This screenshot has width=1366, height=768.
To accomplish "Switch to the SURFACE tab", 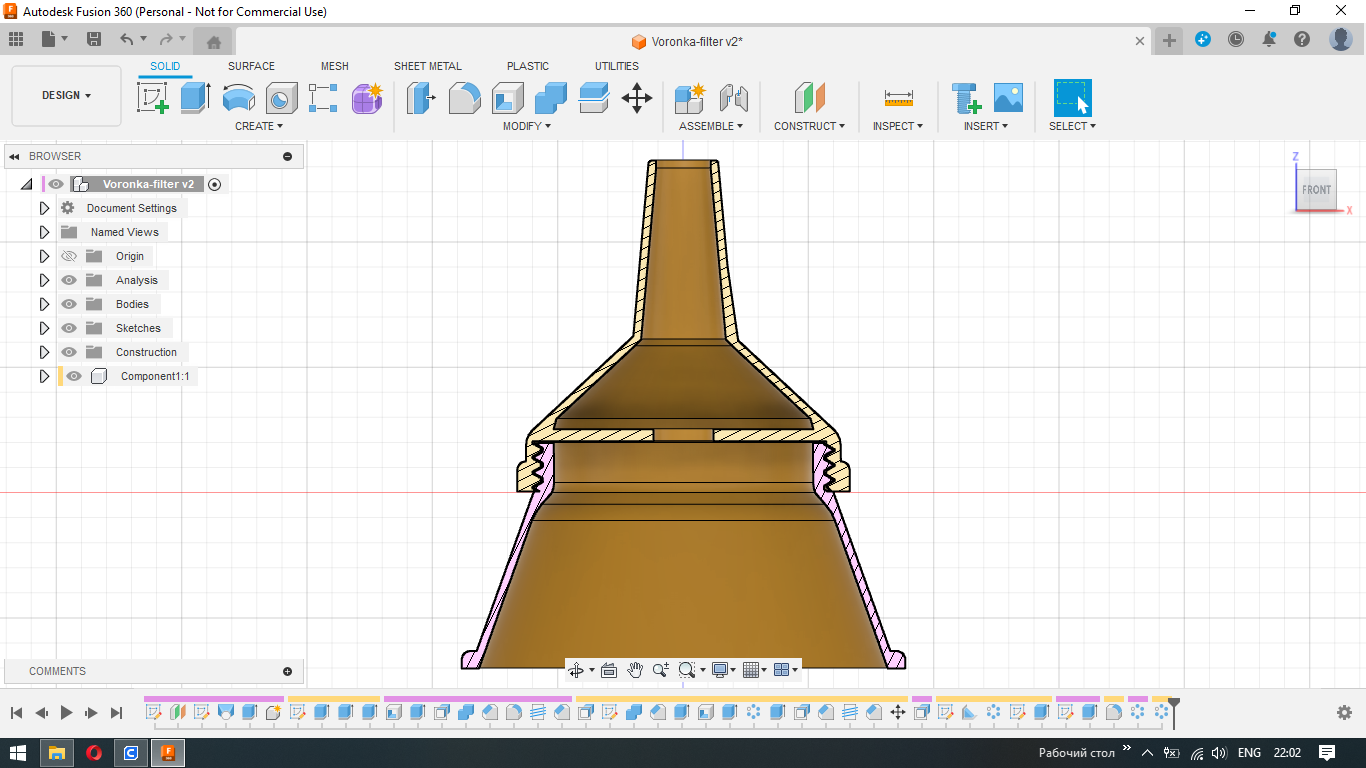I will tap(251, 66).
